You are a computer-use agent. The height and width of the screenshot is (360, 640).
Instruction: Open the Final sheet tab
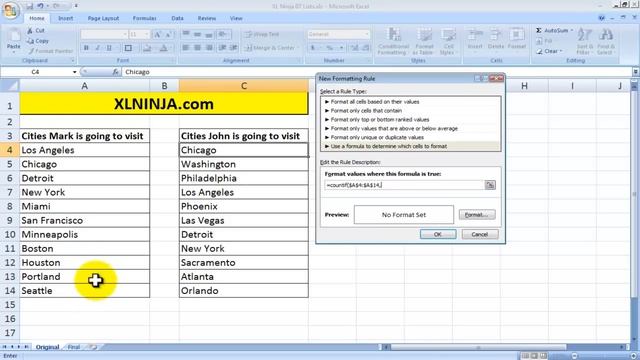[x=74, y=347]
